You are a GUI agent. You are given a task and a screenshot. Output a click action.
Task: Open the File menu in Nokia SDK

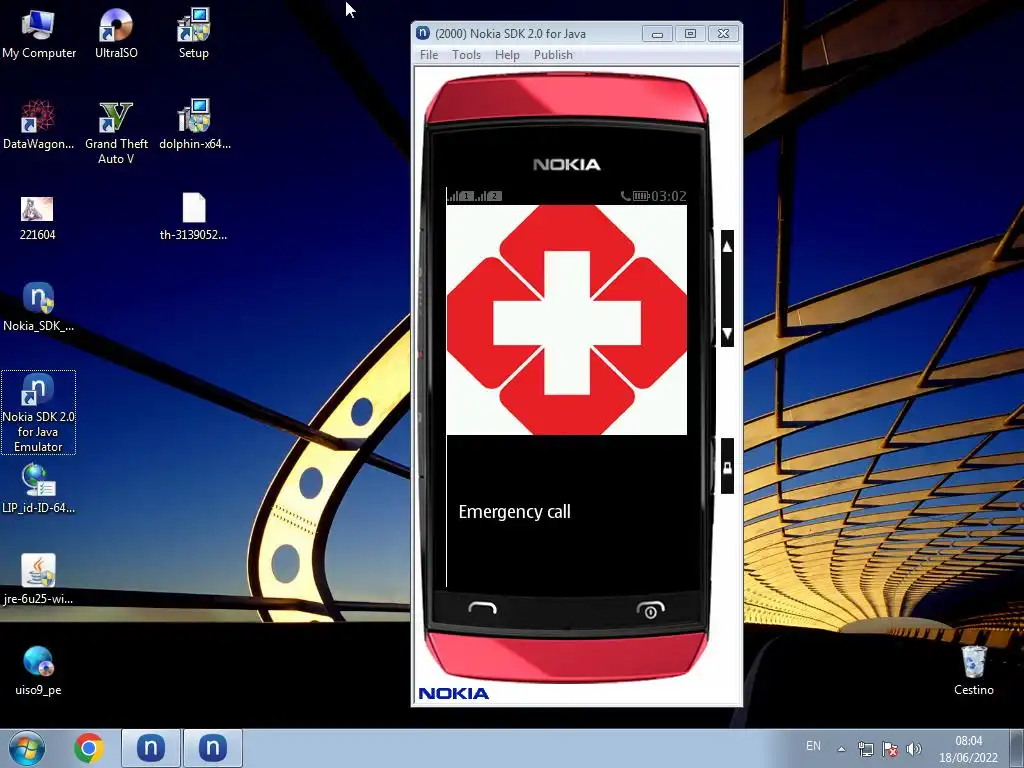(x=429, y=55)
